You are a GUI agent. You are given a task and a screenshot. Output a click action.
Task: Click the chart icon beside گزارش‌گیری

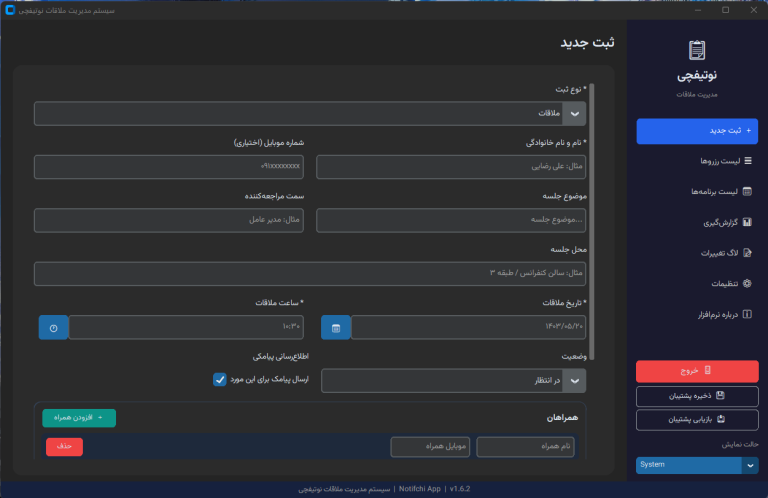coord(747,222)
